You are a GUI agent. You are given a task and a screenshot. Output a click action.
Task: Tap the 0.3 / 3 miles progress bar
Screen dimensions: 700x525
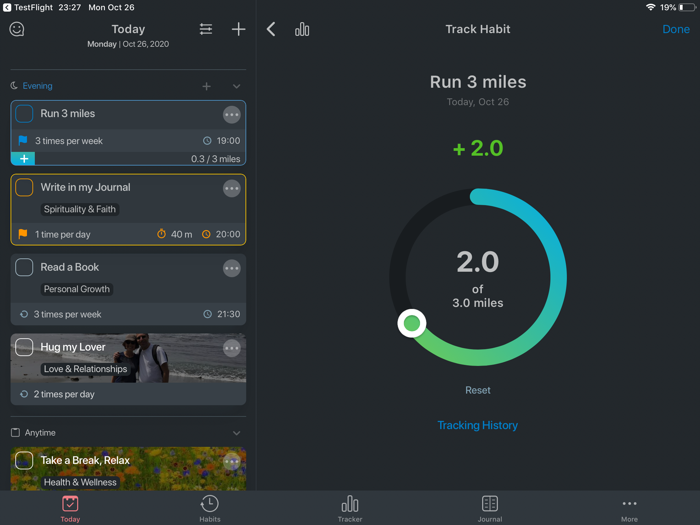pyautogui.click(x=129, y=158)
